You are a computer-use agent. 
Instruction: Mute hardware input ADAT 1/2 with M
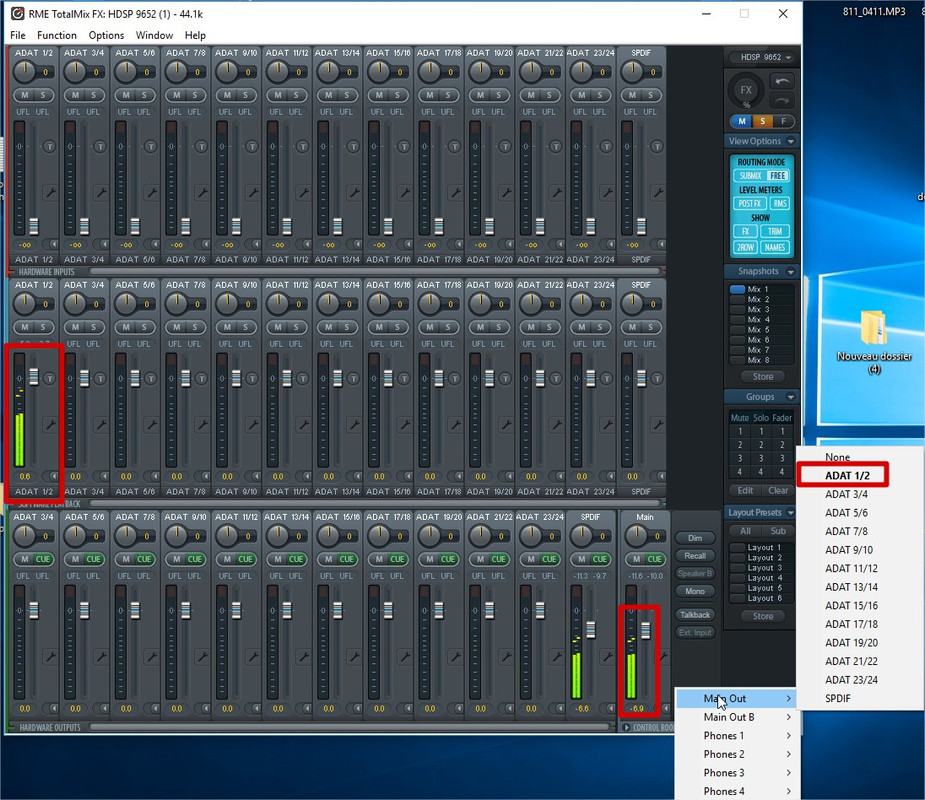(x=25, y=95)
